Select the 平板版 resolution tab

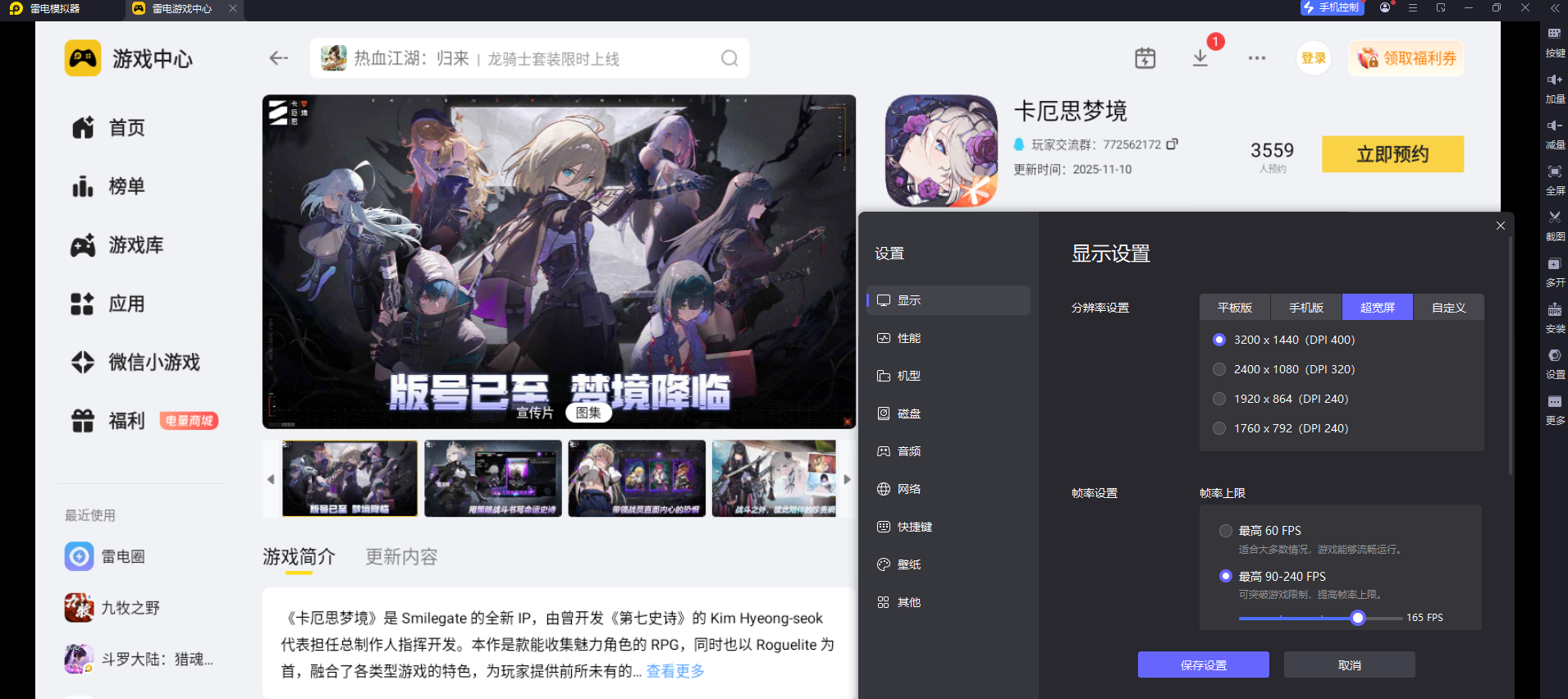pos(1235,308)
